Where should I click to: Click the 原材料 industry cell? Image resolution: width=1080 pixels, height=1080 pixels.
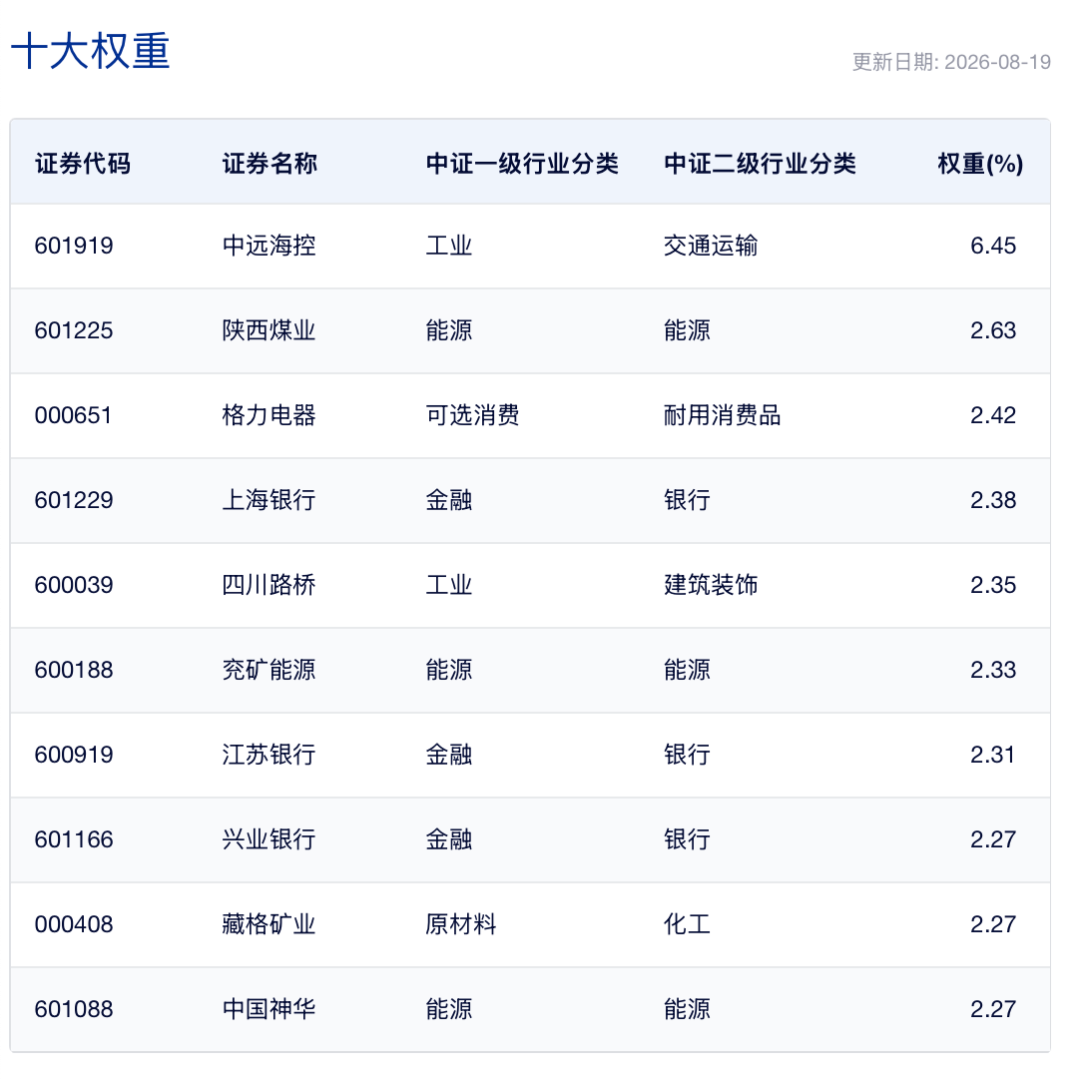coord(461,924)
